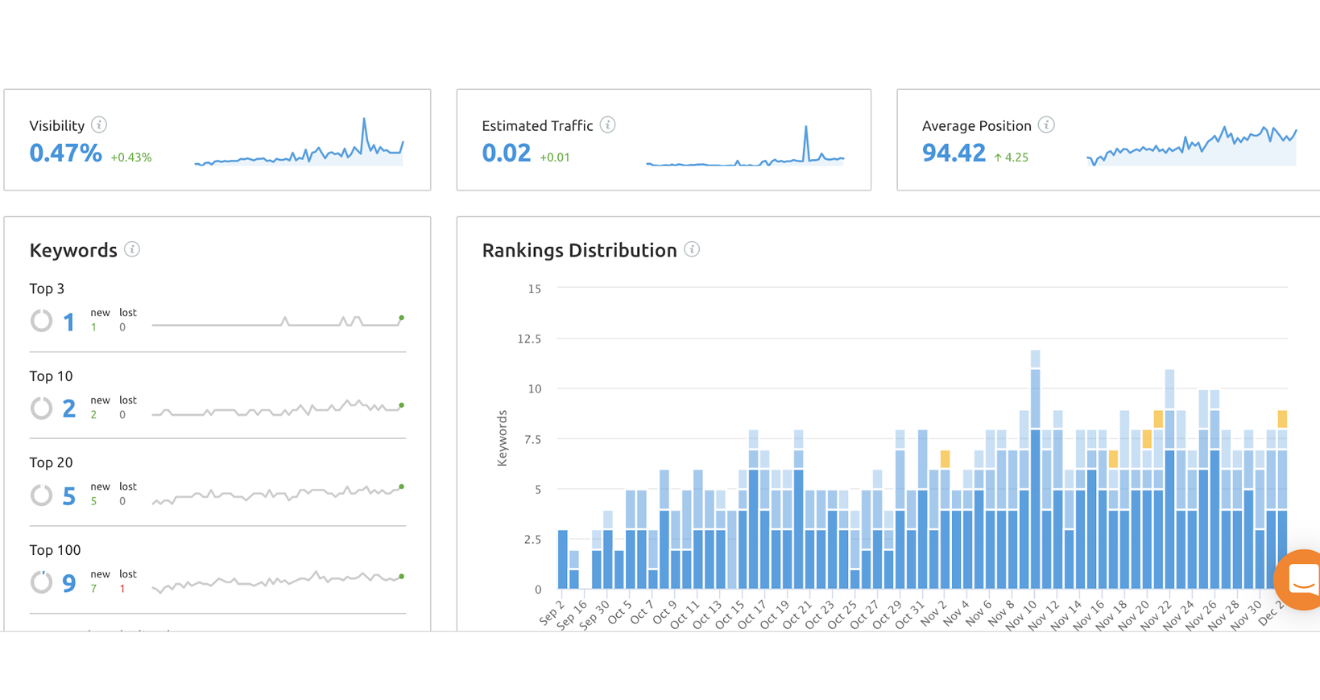1320x700 pixels.
Task: Click the Top 20 keyword count 5
Action: click(69, 496)
